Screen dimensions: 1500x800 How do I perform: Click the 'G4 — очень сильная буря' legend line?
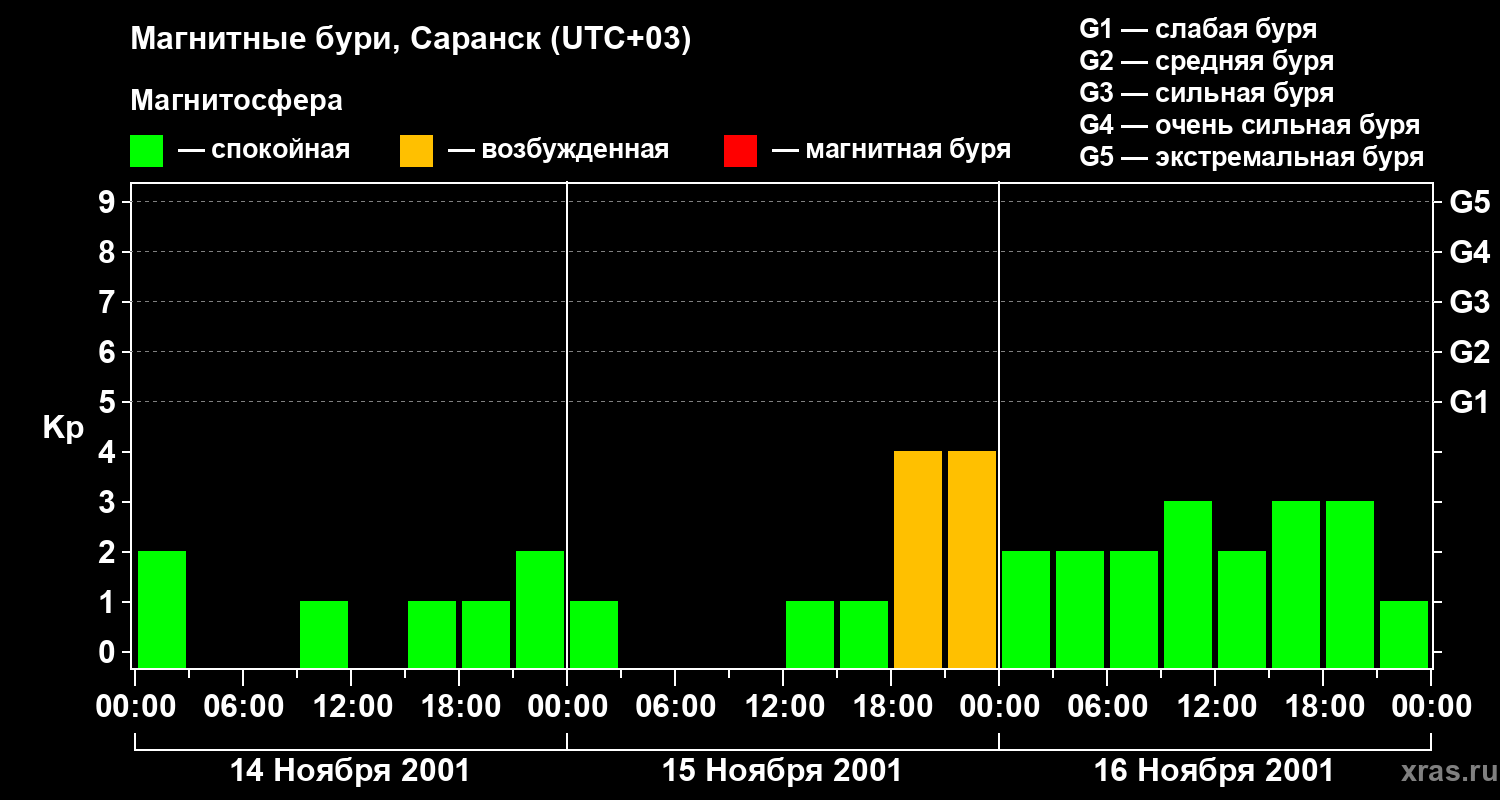[1249, 125]
